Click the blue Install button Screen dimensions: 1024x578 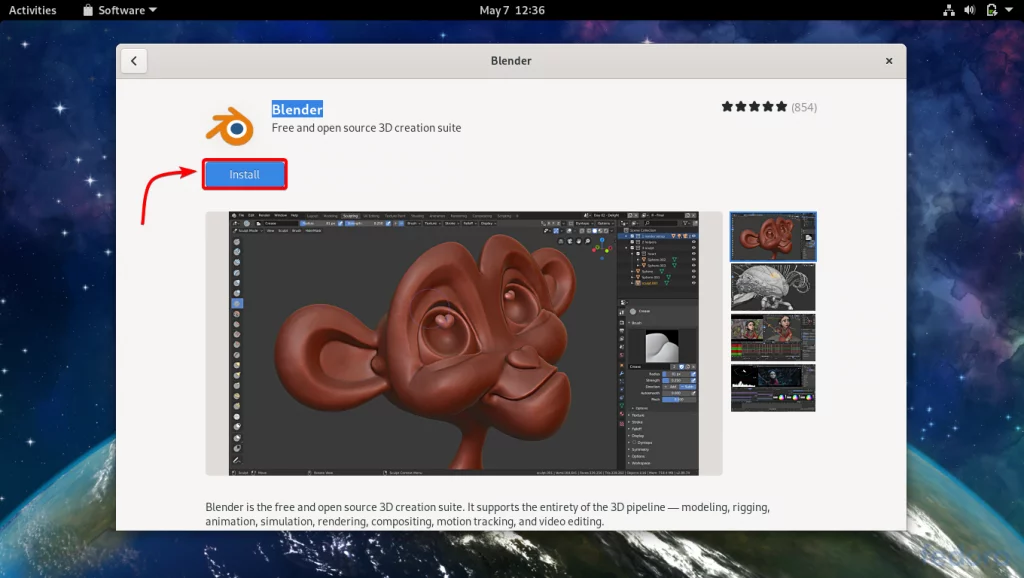click(244, 174)
